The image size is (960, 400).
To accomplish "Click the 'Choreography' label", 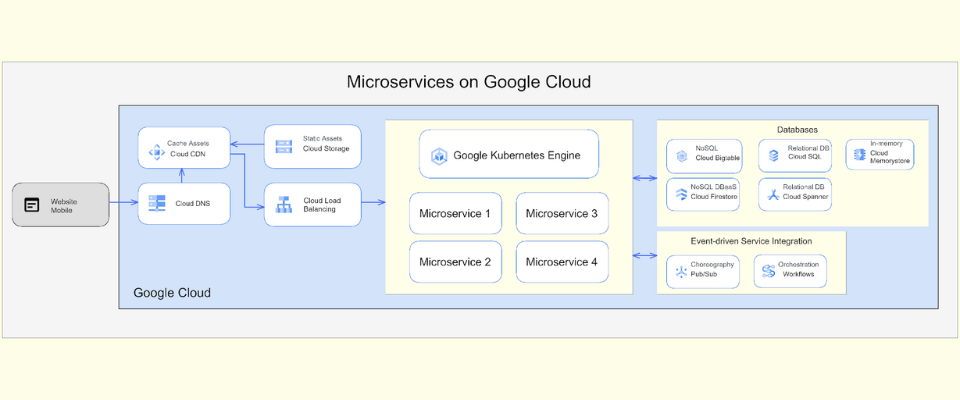I will point(711,265).
